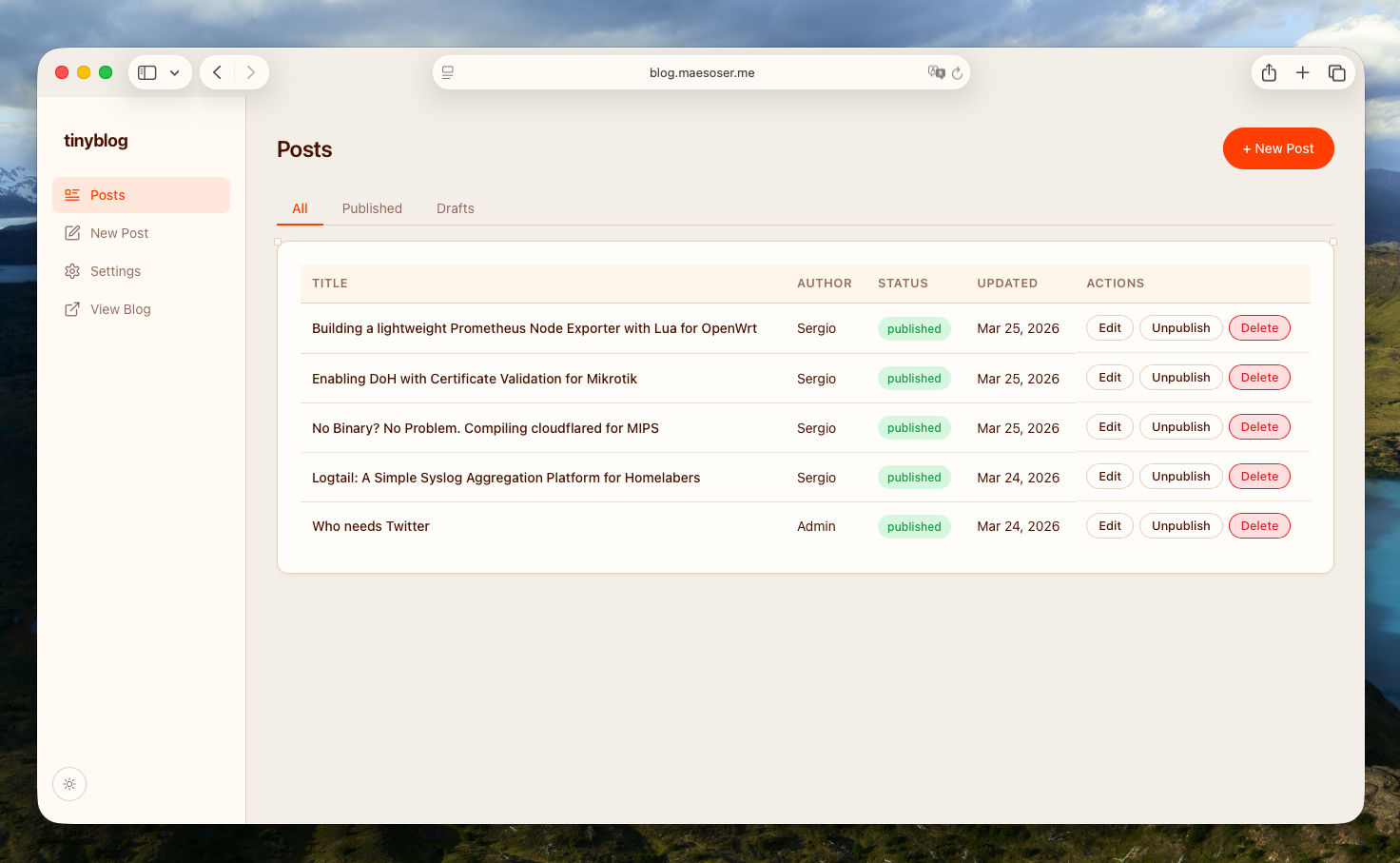
Task: Switch to the All tab
Action: [301, 208]
